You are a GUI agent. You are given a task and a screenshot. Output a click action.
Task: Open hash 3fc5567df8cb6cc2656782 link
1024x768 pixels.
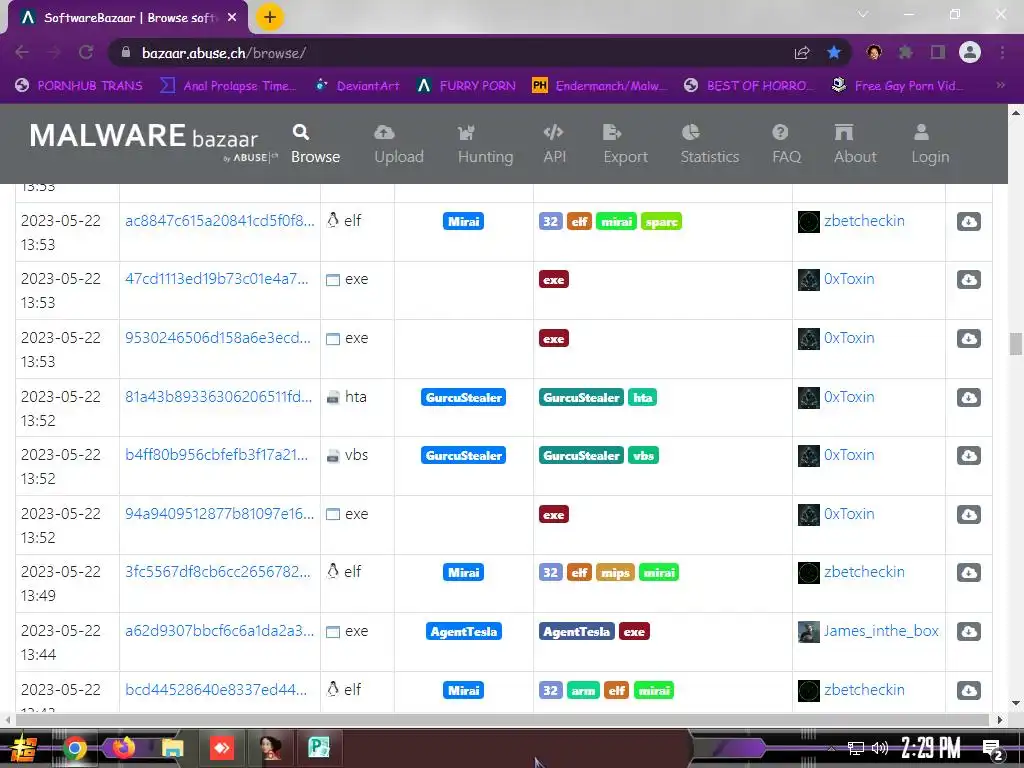coord(217,571)
